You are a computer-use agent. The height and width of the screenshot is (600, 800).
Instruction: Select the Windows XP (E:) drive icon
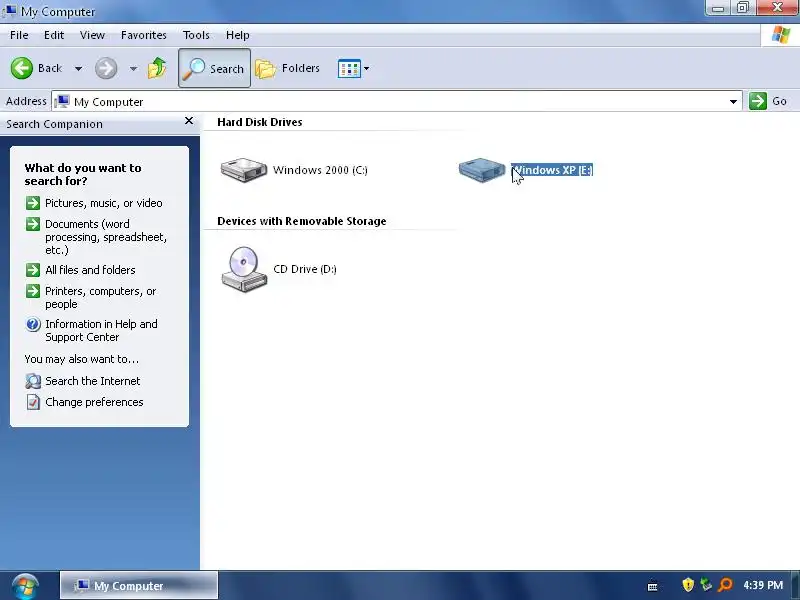pyautogui.click(x=482, y=169)
